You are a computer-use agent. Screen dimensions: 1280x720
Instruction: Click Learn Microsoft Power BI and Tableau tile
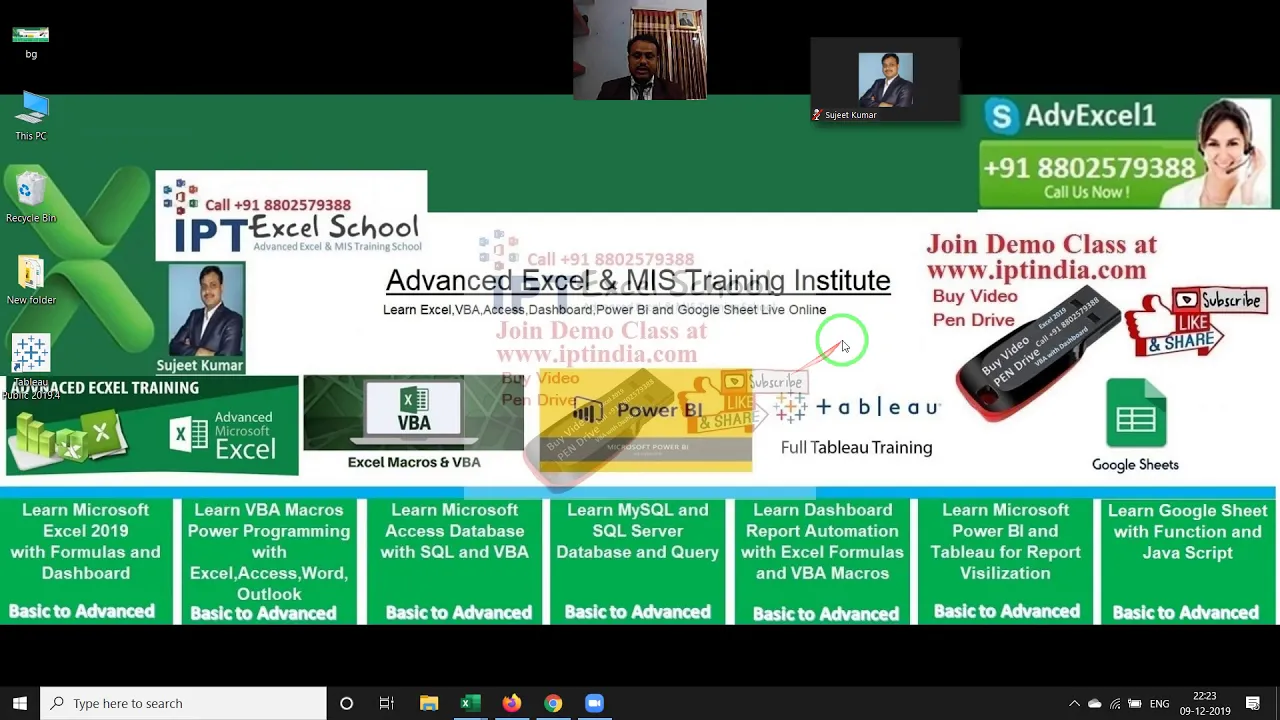point(1005,560)
